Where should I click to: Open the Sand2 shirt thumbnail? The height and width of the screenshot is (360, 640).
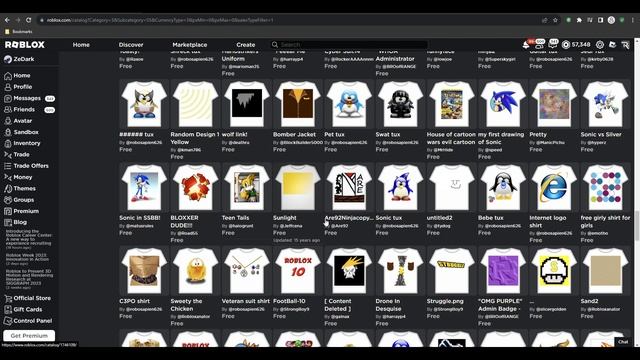(x=605, y=271)
